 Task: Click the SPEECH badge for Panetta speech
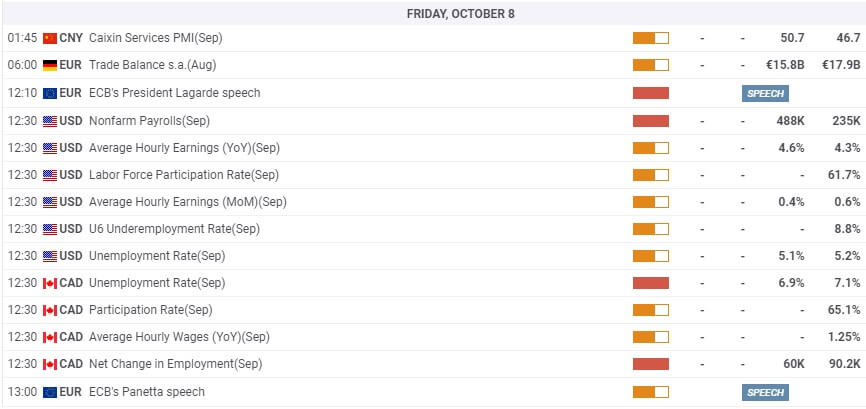tap(765, 392)
